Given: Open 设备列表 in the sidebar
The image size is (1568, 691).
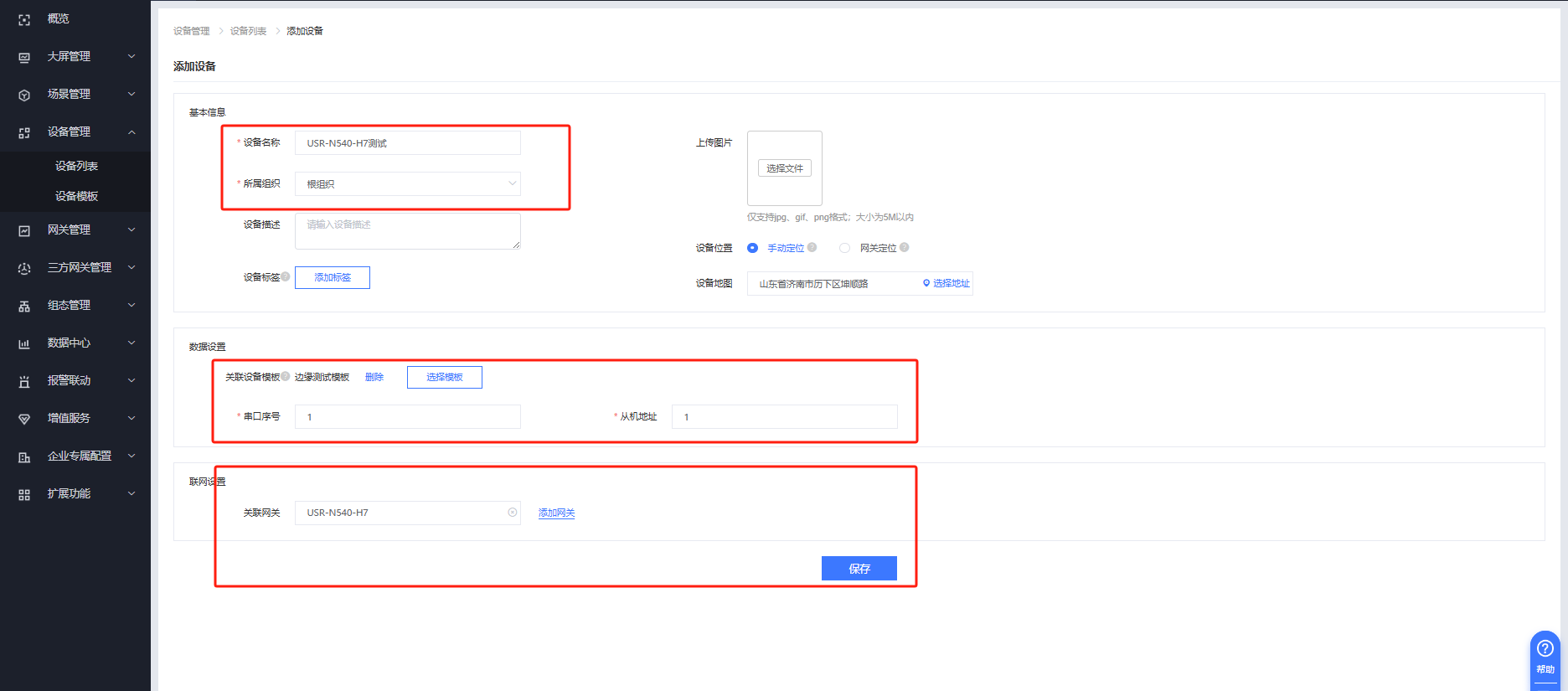Looking at the screenshot, I should pos(76,166).
